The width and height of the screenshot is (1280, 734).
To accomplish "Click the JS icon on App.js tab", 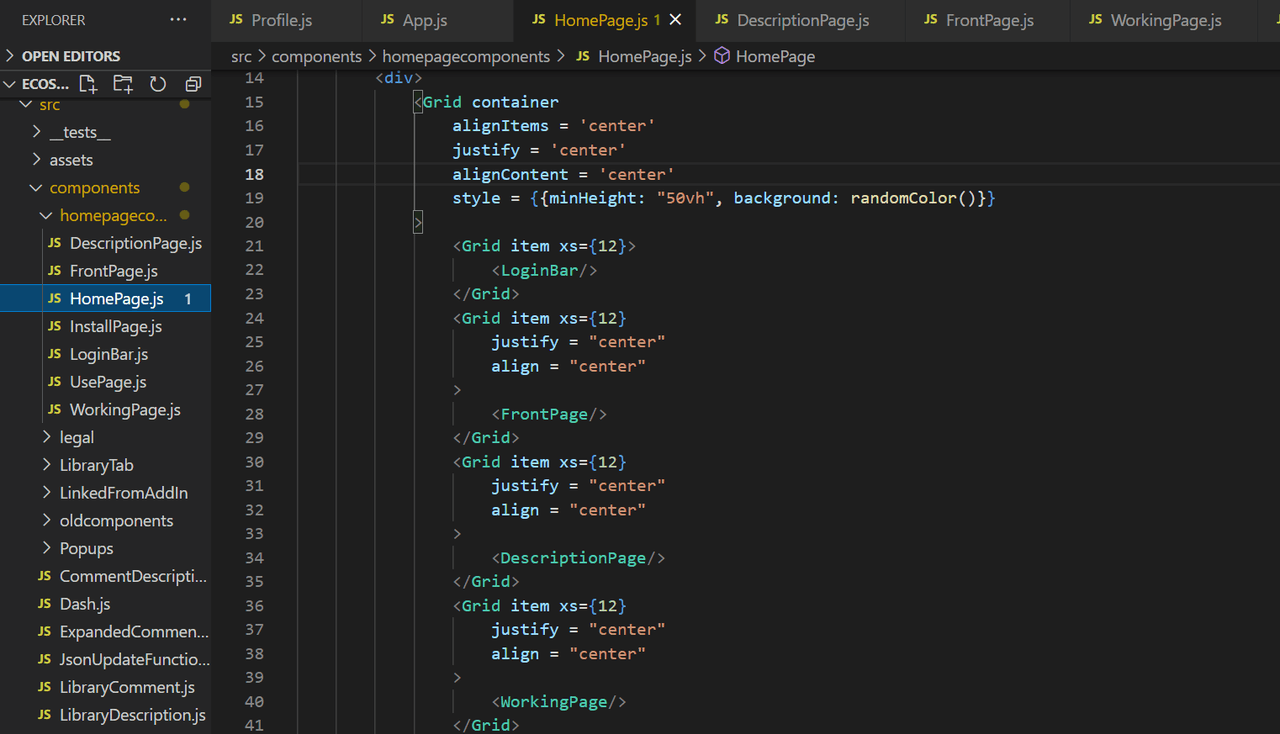I will (388, 20).
